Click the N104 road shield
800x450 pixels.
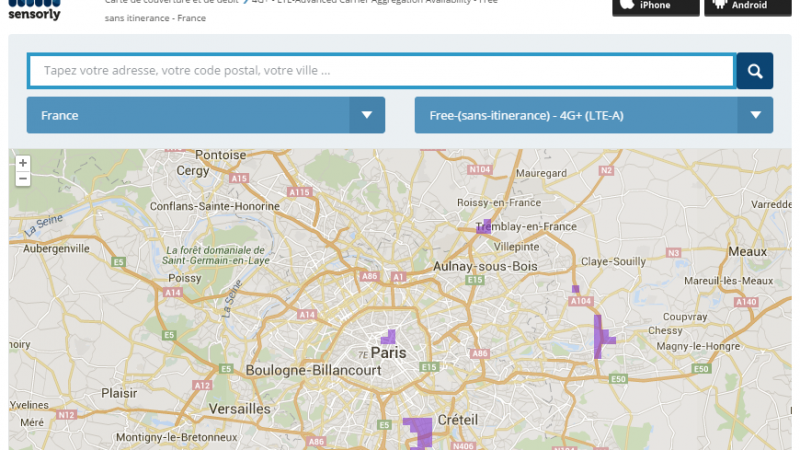480,169
